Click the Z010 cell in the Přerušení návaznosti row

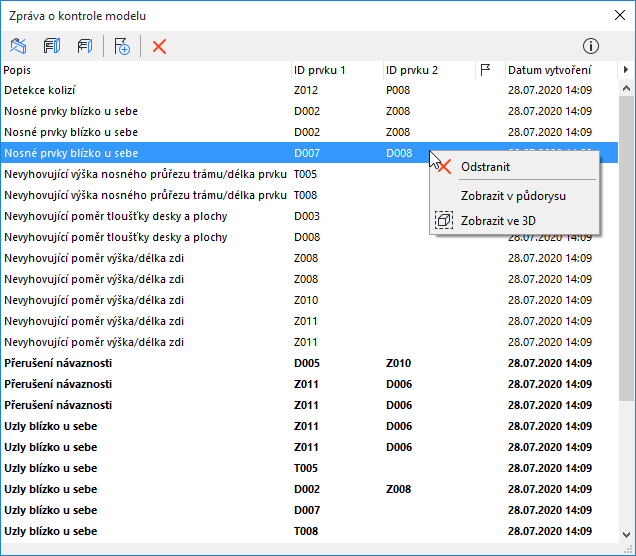click(398, 363)
